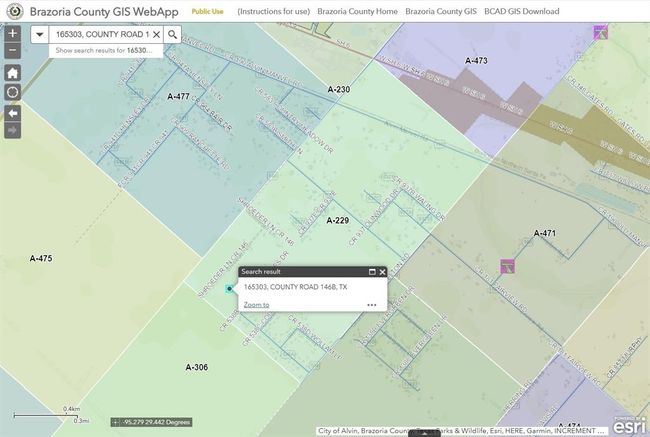Close the Search result popup

[382, 271]
